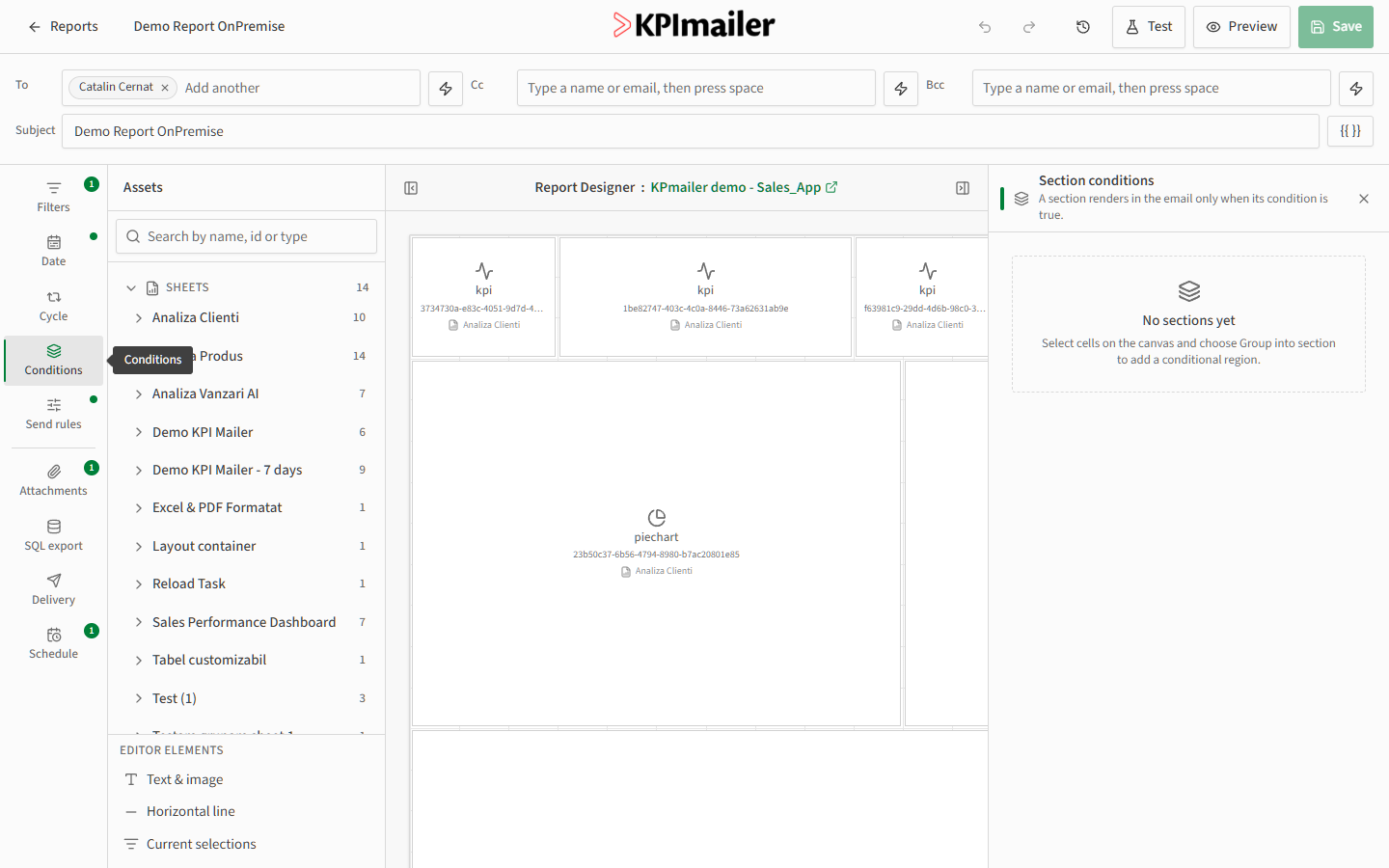Open the report Preview

point(1241,27)
